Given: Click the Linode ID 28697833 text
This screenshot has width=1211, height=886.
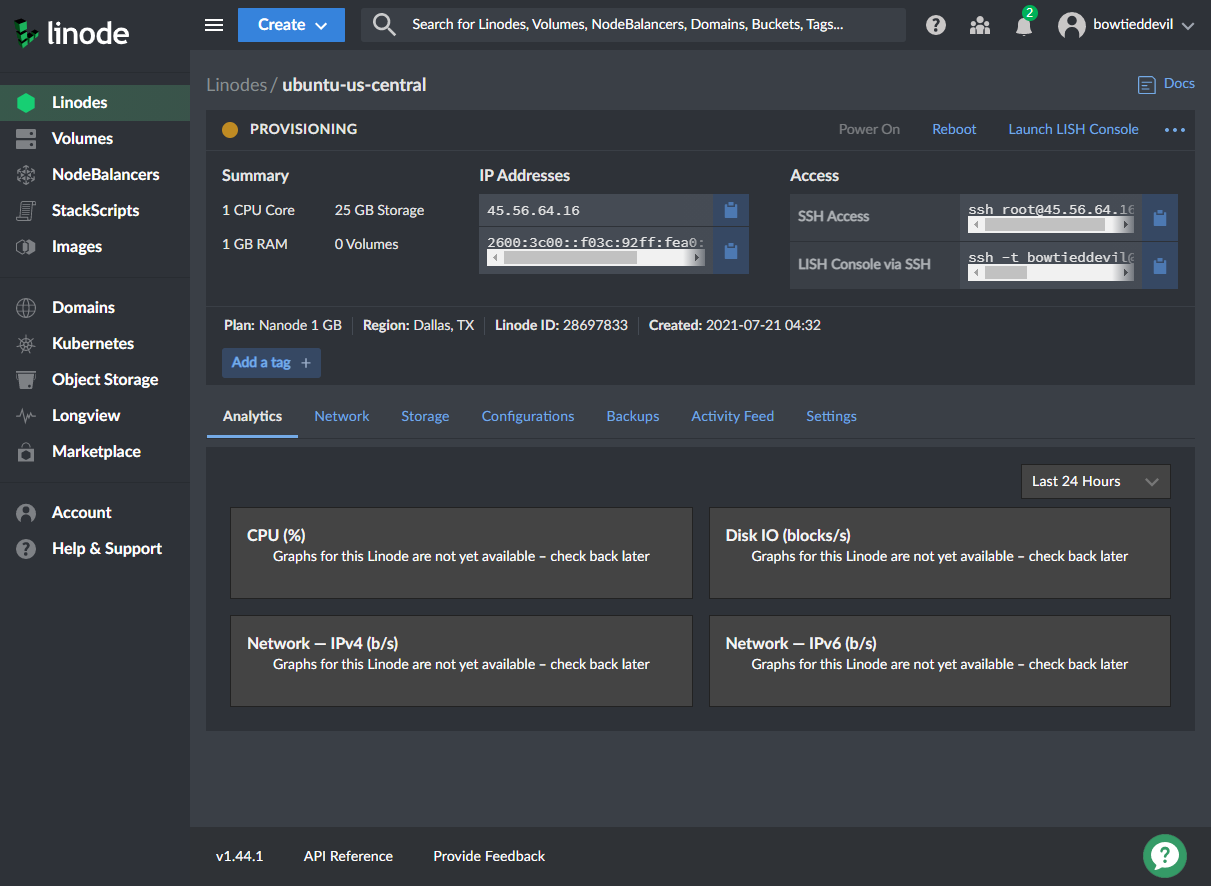Looking at the screenshot, I should coord(561,325).
